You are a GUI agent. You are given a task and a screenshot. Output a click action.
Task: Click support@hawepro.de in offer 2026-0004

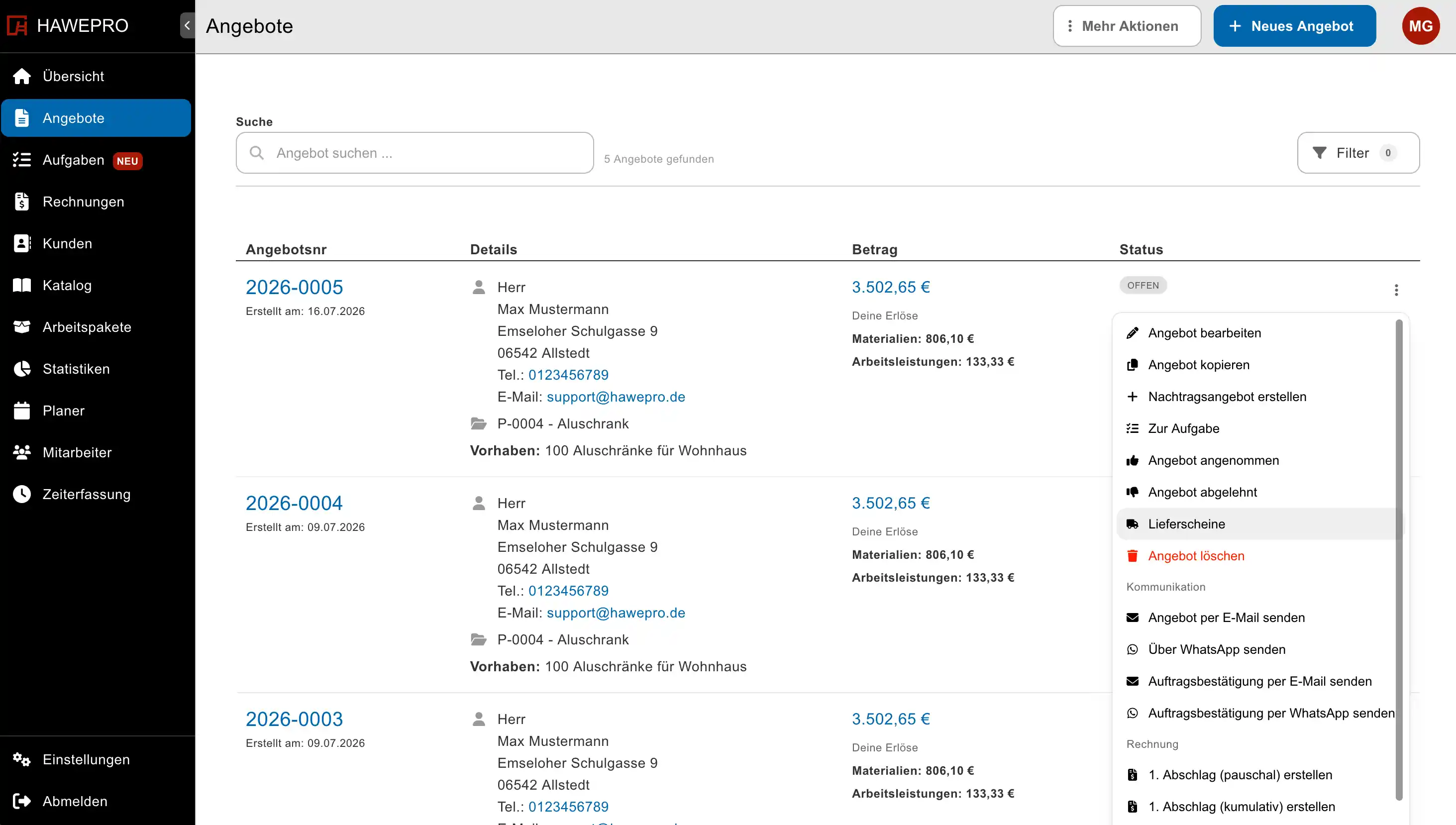coord(616,613)
